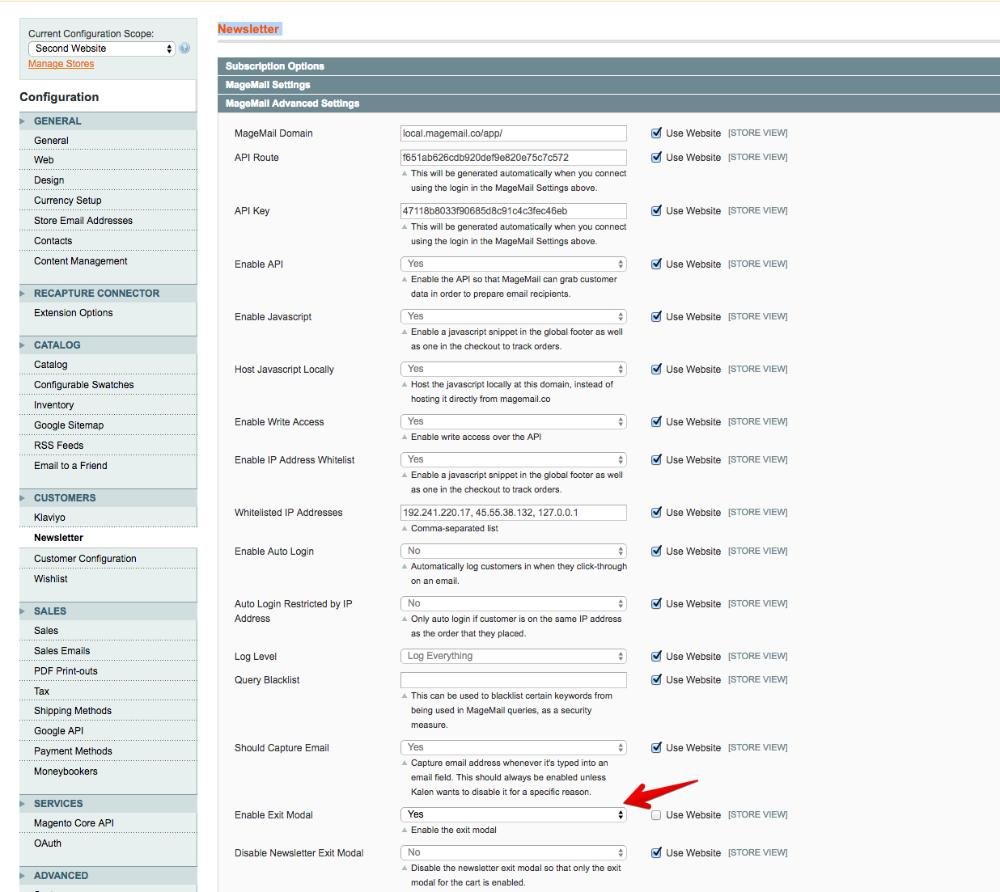Open the Log Level dropdown

coord(513,657)
